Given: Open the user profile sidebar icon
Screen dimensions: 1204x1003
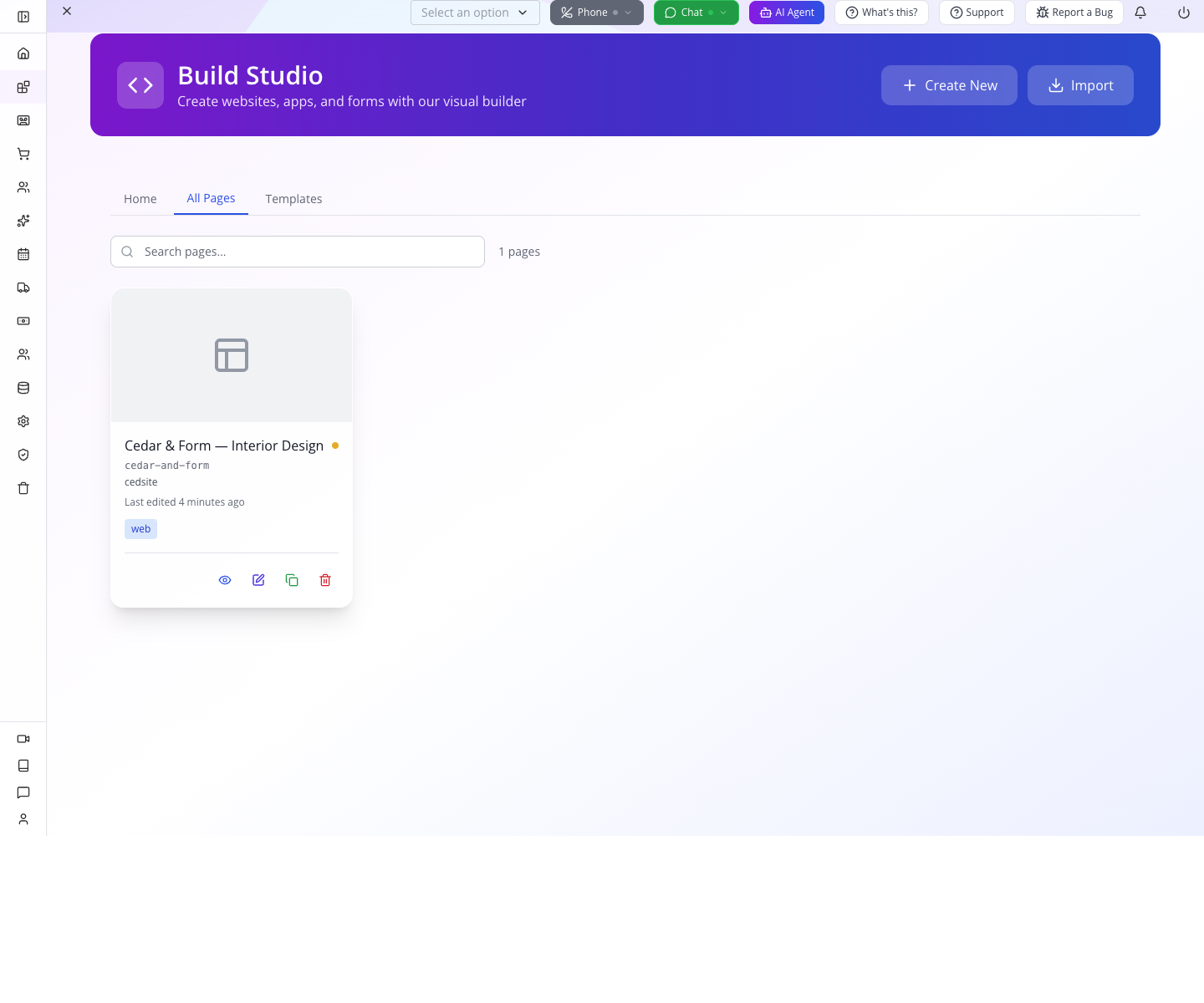Looking at the screenshot, I should (23, 819).
